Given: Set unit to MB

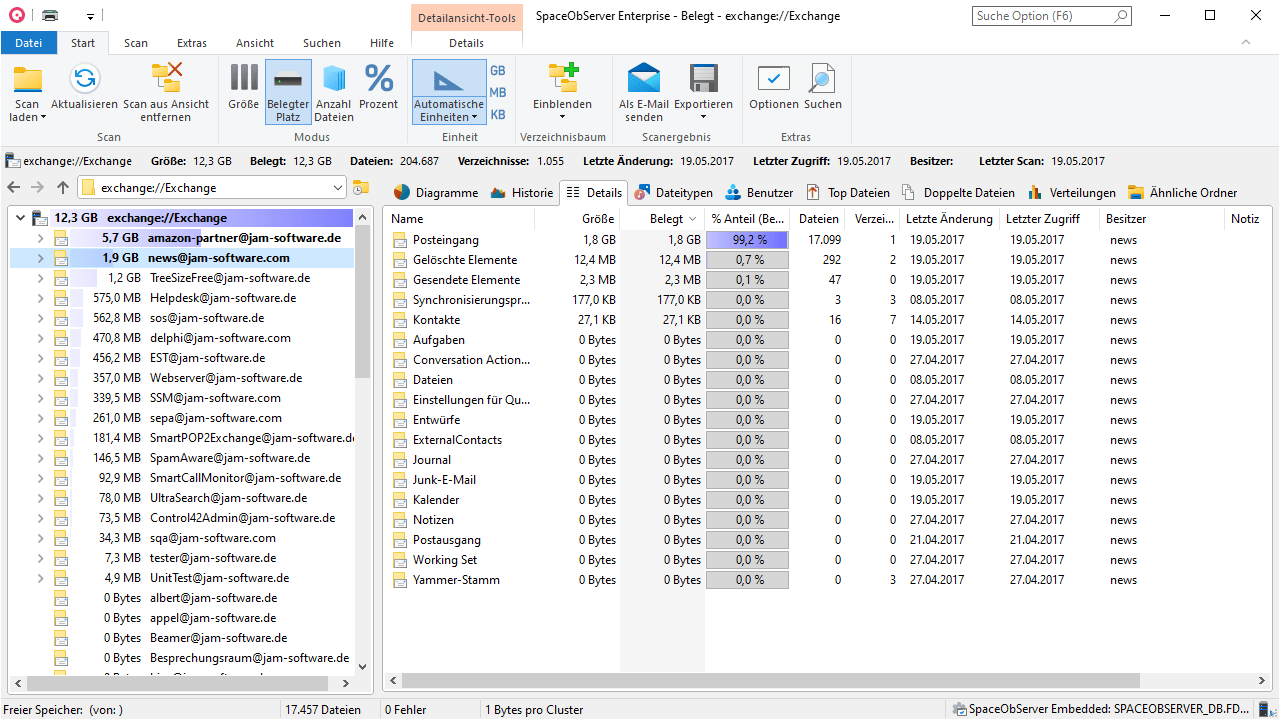Looking at the screenshot, I should [498, 93].
